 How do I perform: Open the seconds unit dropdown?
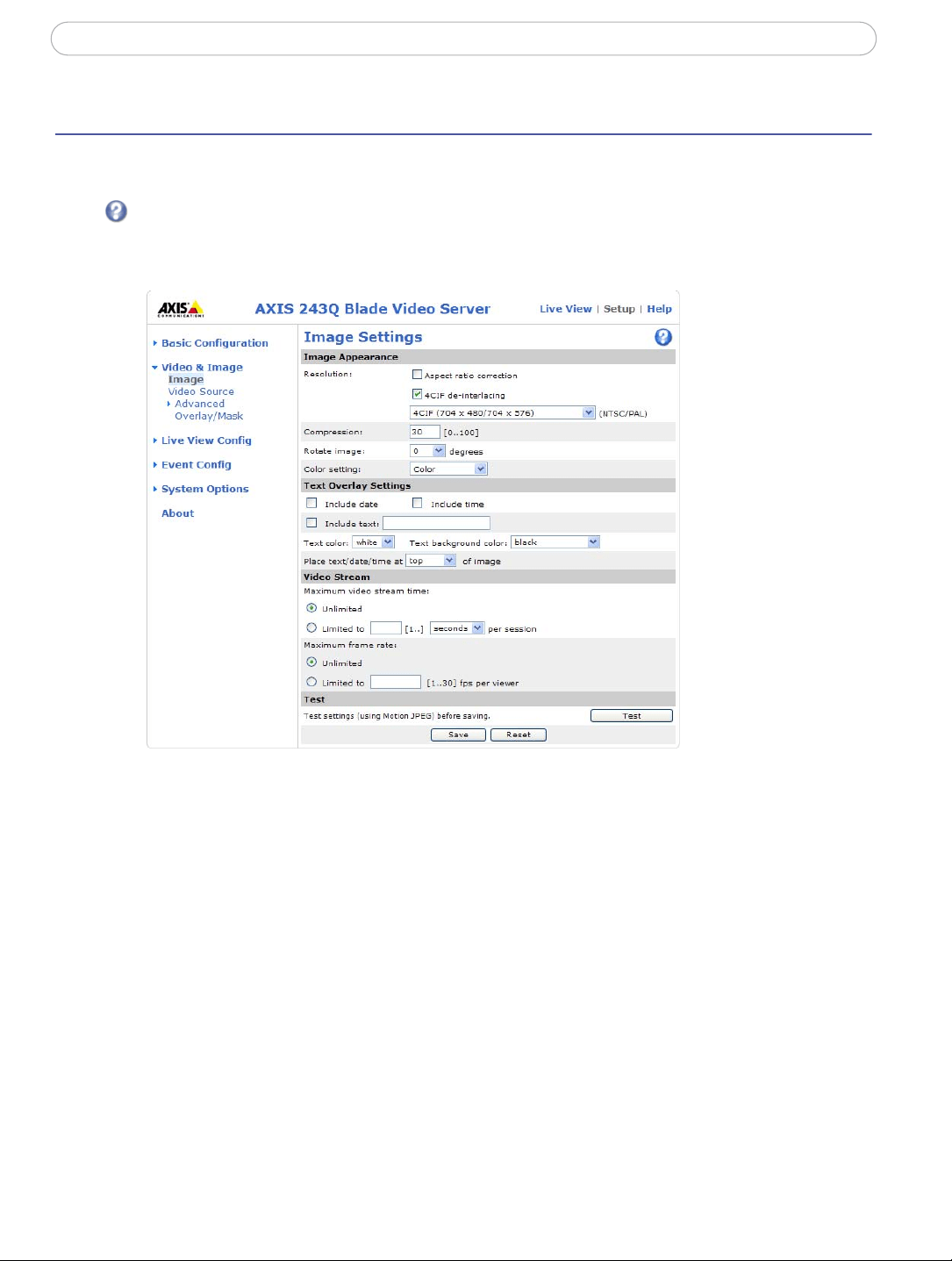[x=457, y=628]
